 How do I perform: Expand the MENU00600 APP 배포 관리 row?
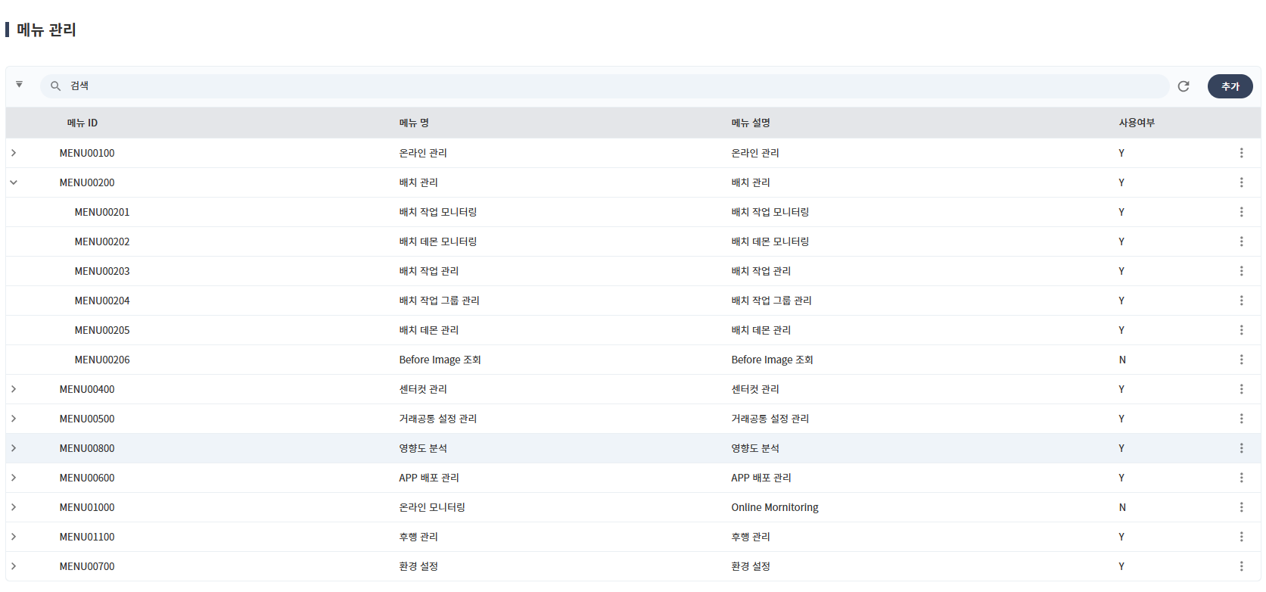[14, 478]
